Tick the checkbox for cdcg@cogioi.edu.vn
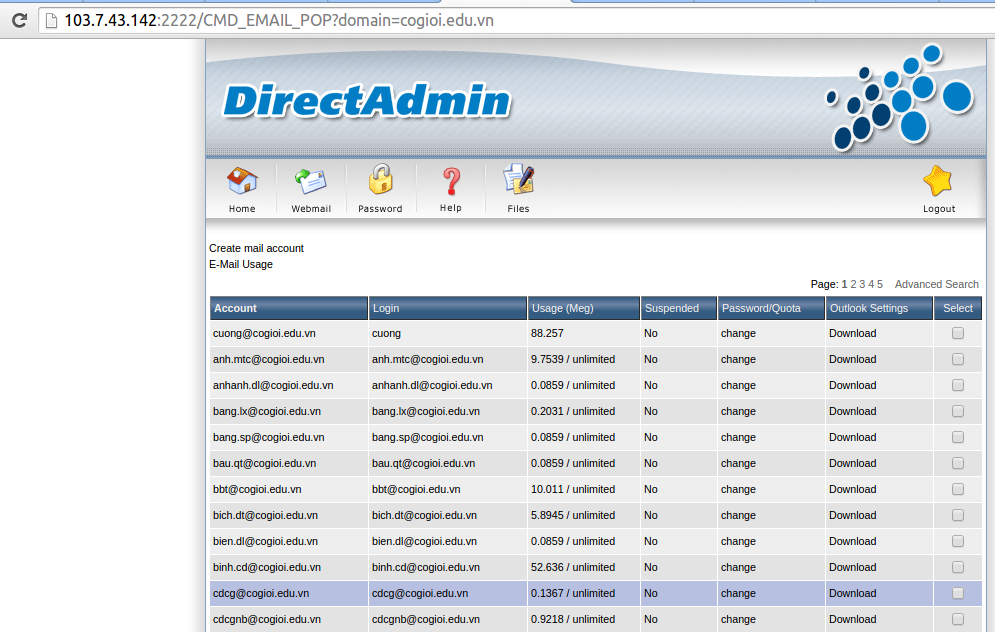 (958, 593)
